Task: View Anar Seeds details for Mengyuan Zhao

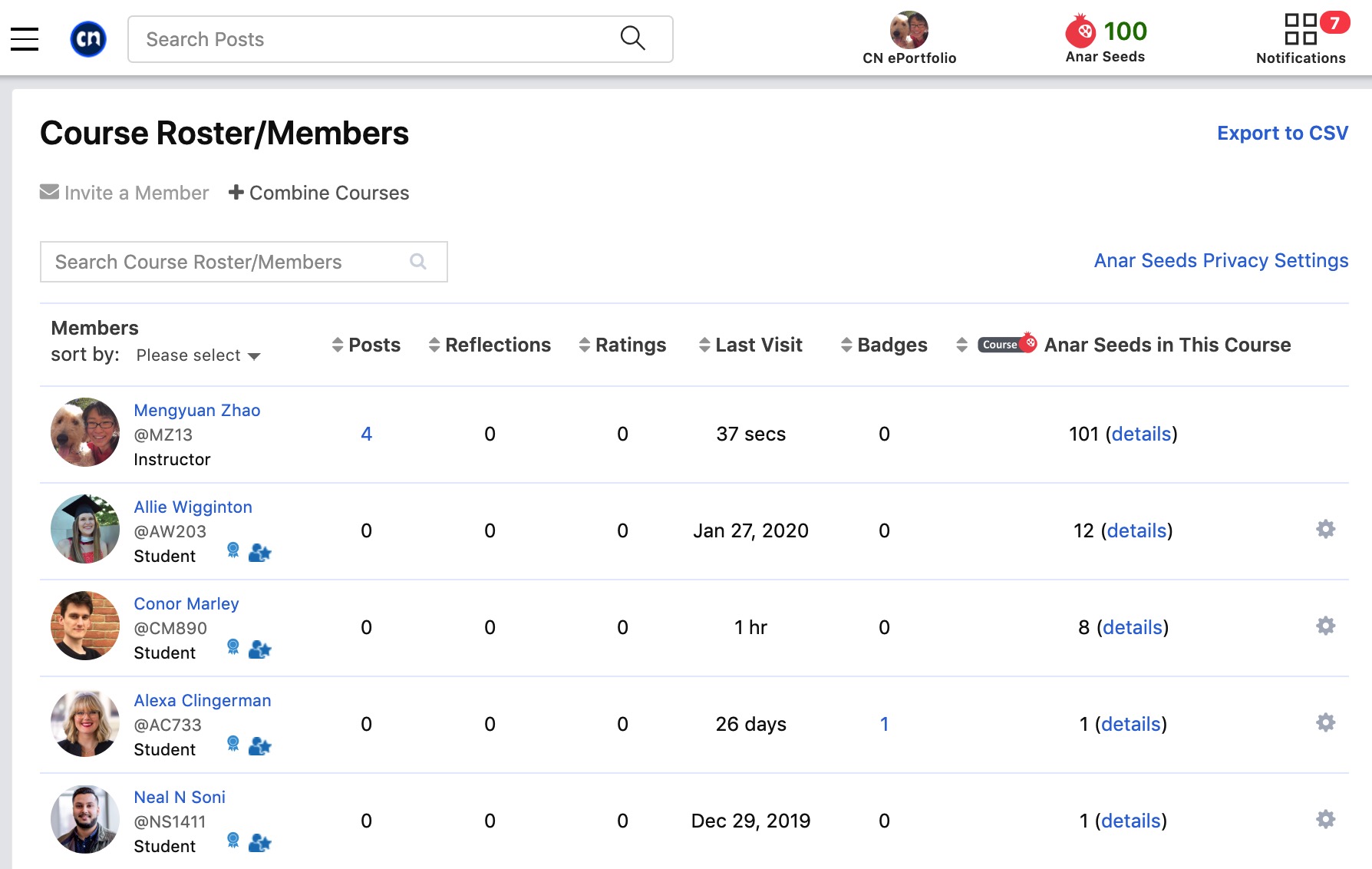Action: [x=1142, y=434]
